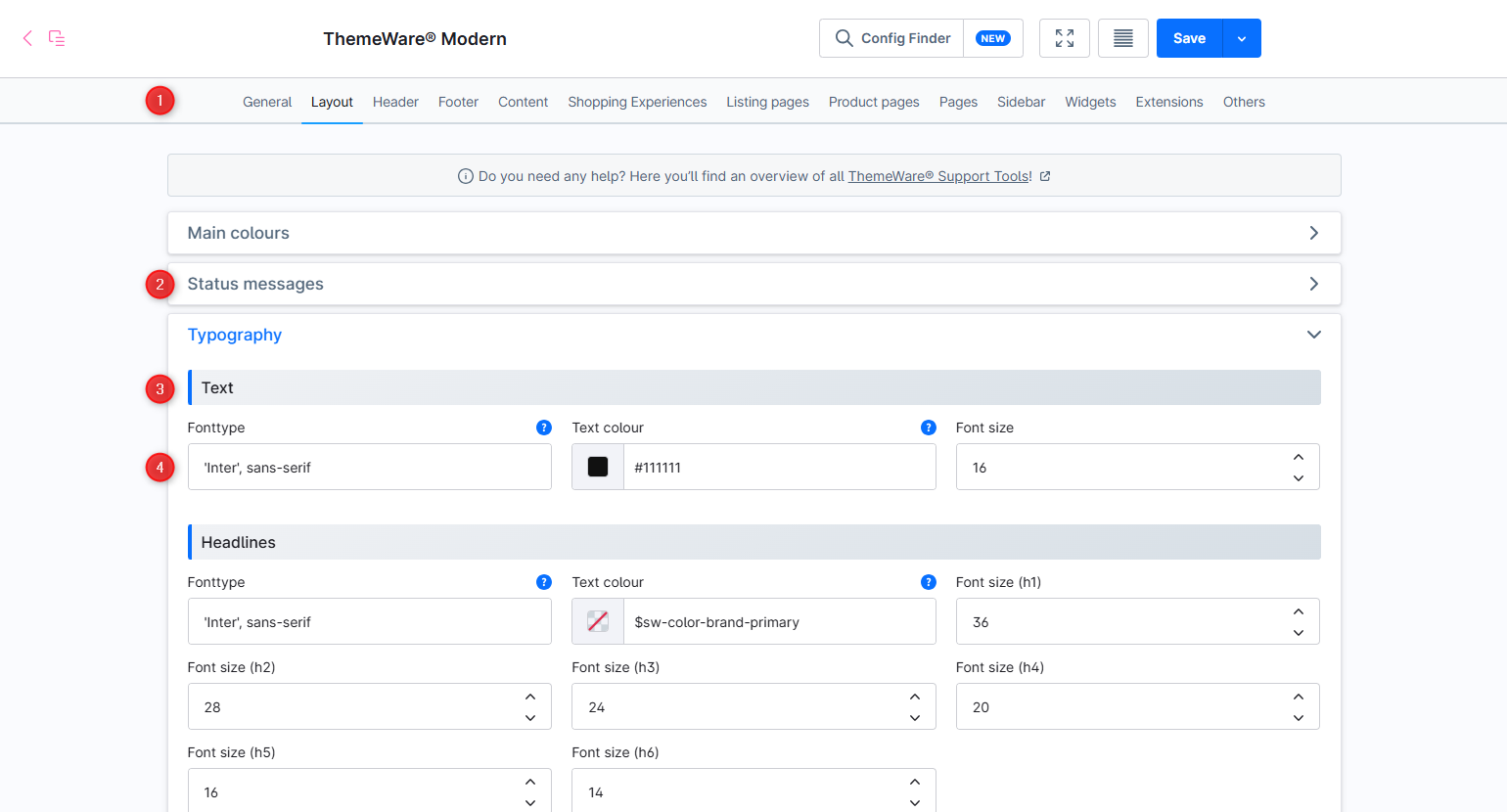Screen dimensions: 1507x812
Task: Open the Footer tab
Action: (458, 102)
